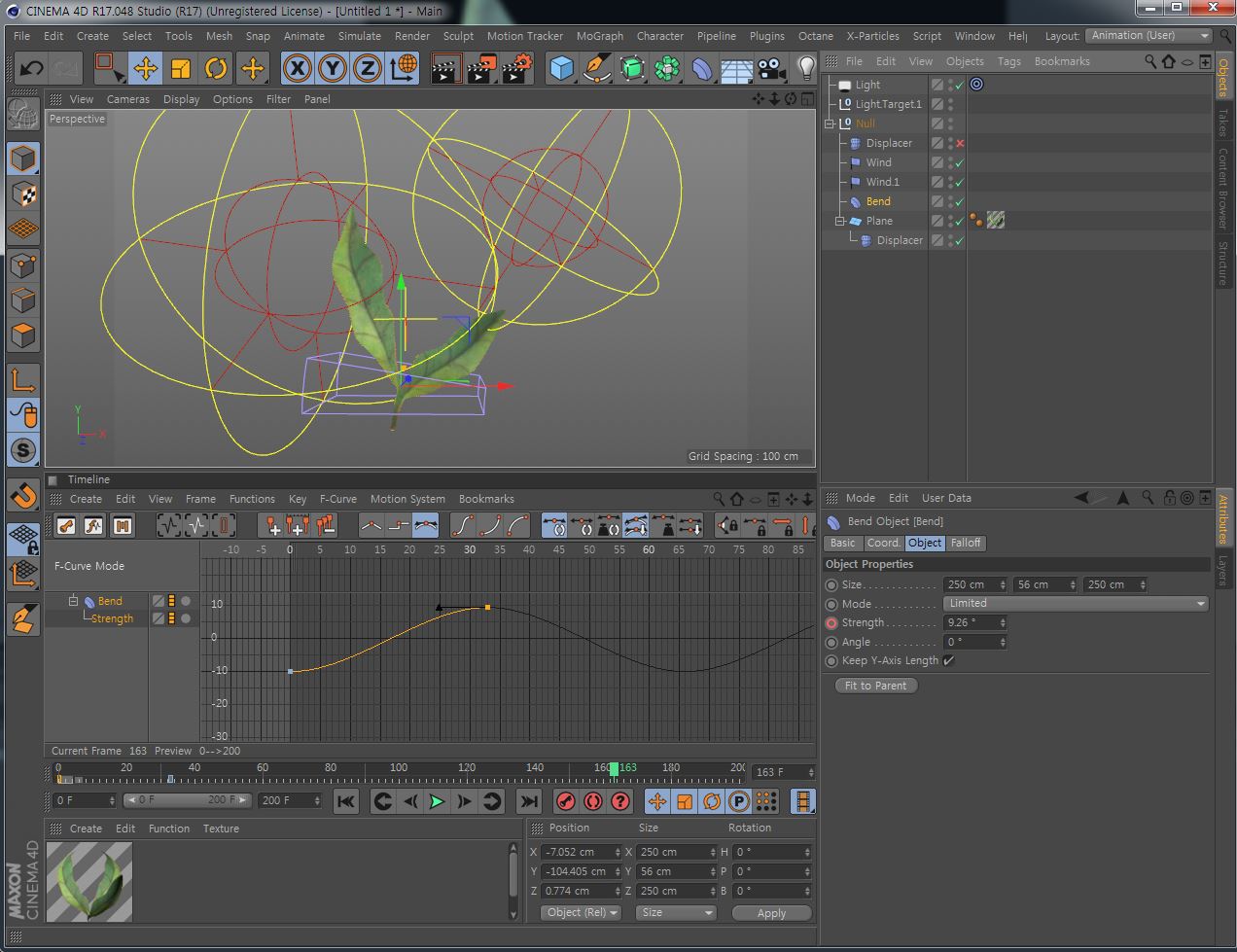
Task: Click the X position field showing -7.052 cm
Action: 582,852
